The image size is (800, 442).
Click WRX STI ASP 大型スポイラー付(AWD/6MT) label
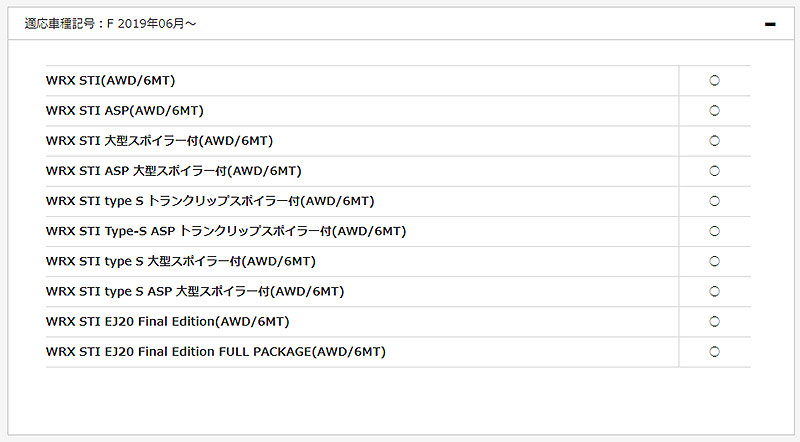click(x=174, y=171)
